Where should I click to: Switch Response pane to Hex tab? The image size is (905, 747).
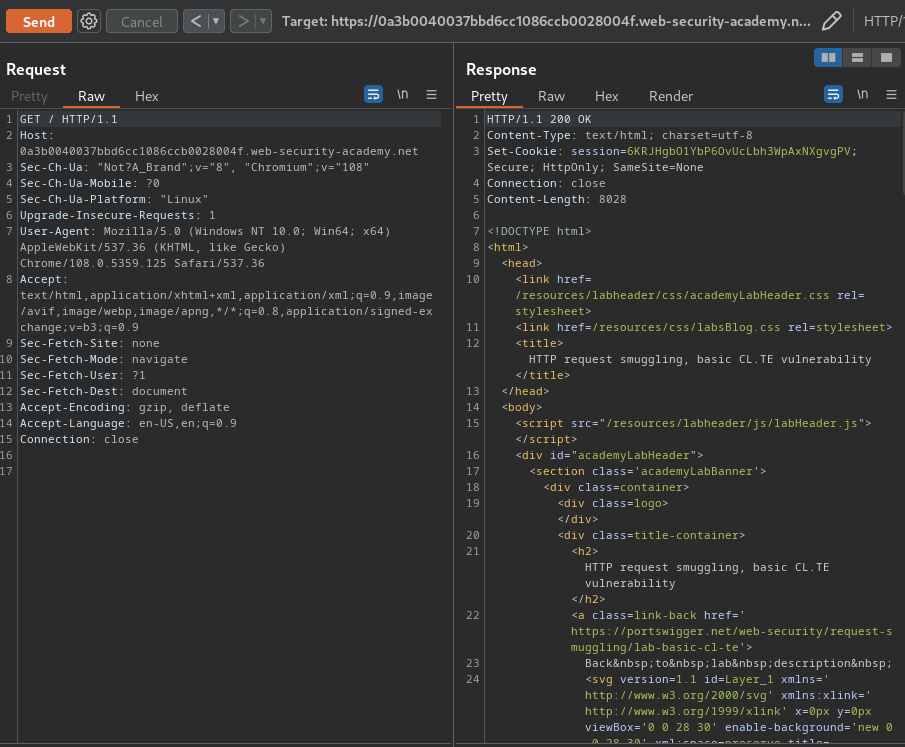(x=607, y=96)
